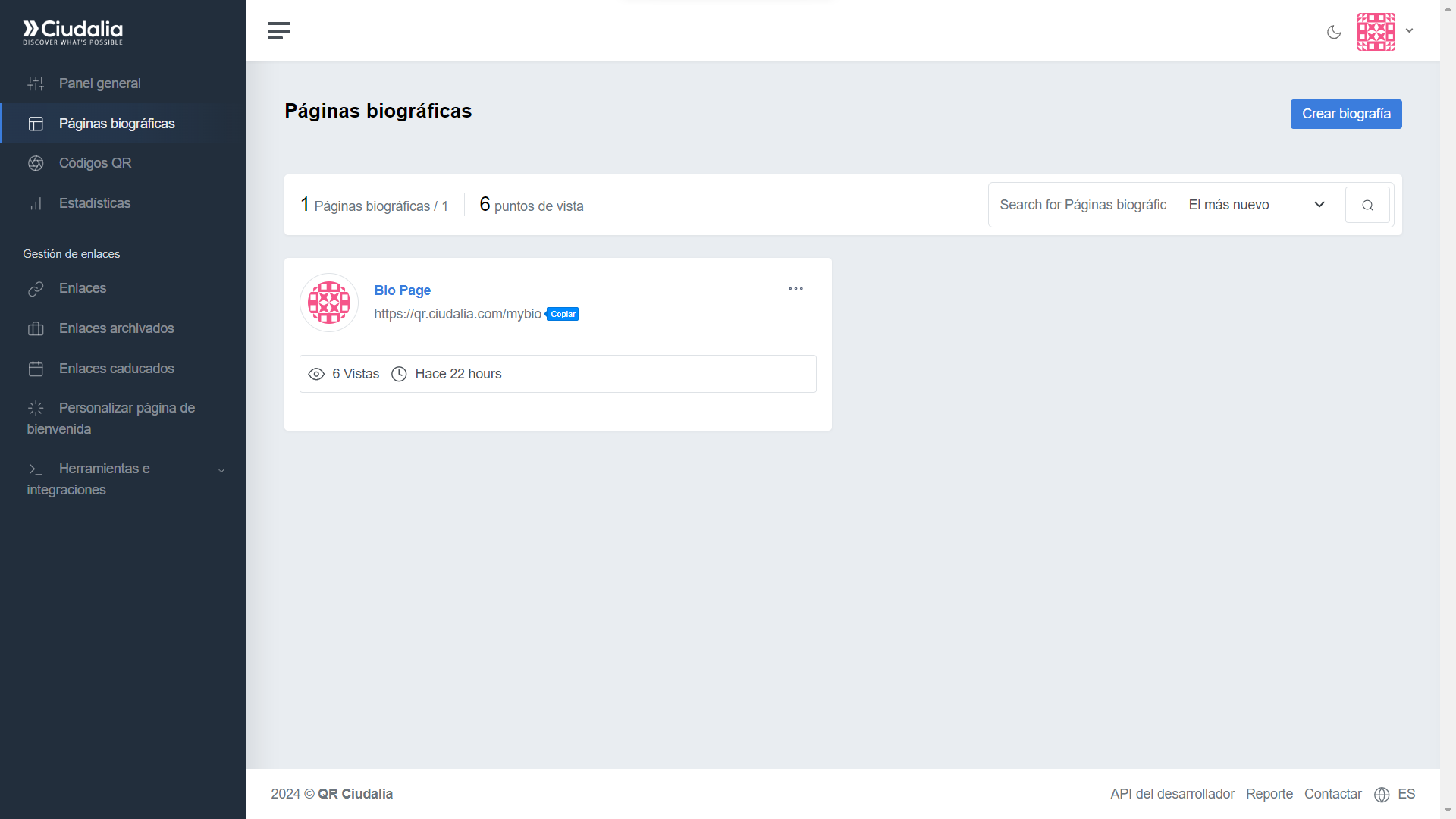The image size is (1456, 819).
Task: Open the user avatar dropdown
Action: coord(1385,32)
